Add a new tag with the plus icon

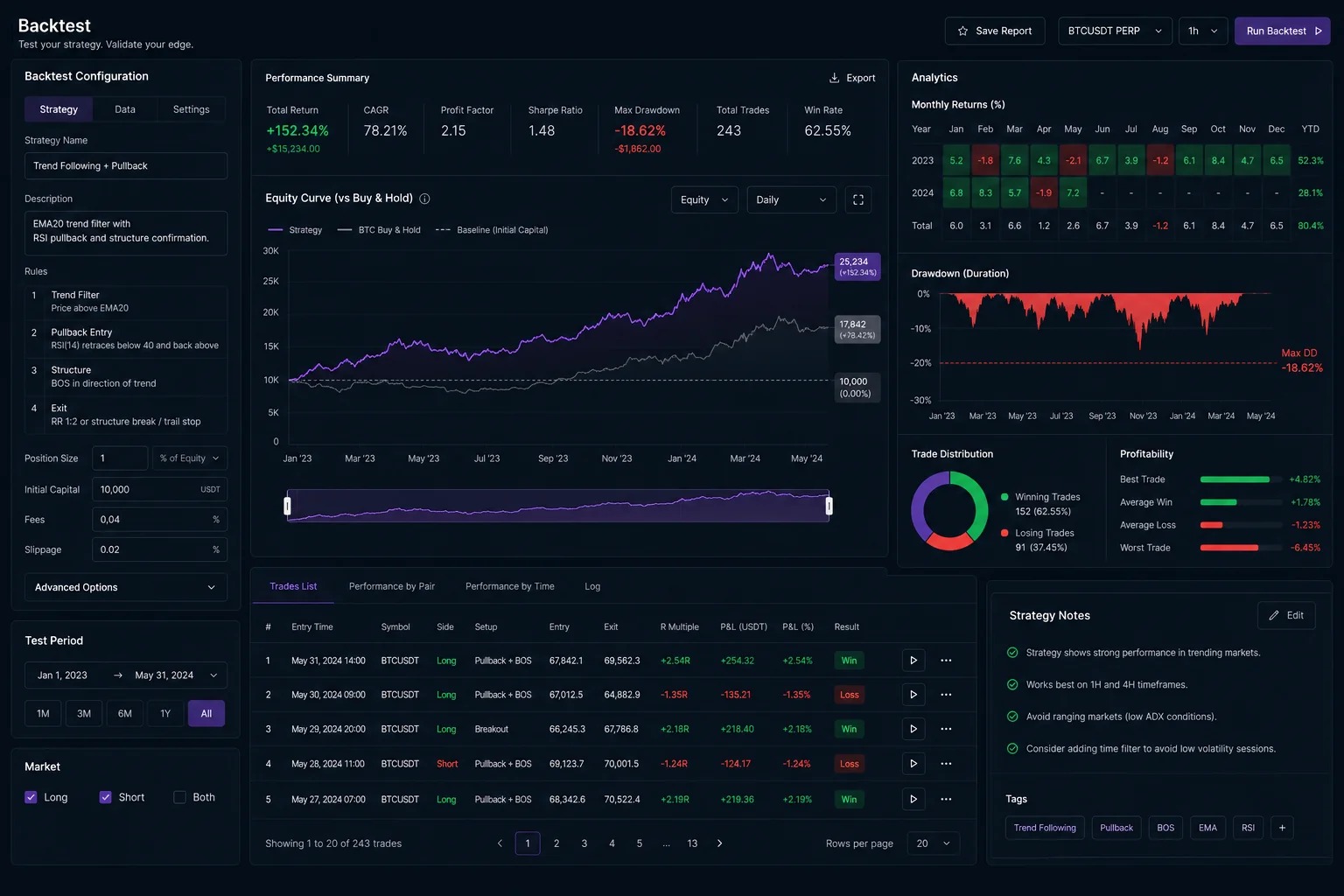coord(1282,828)
